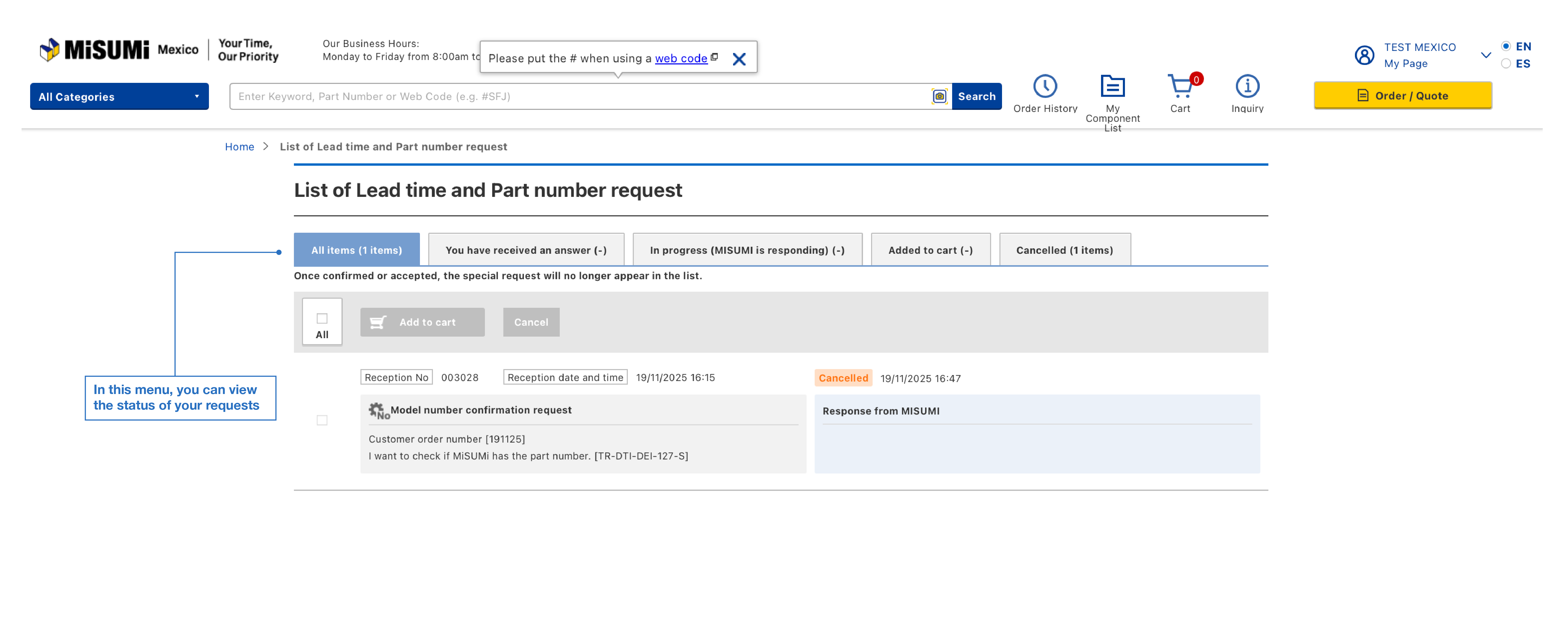Click reception number 003028
Screen dimensions: 1568x621
[x=460, y=377]
